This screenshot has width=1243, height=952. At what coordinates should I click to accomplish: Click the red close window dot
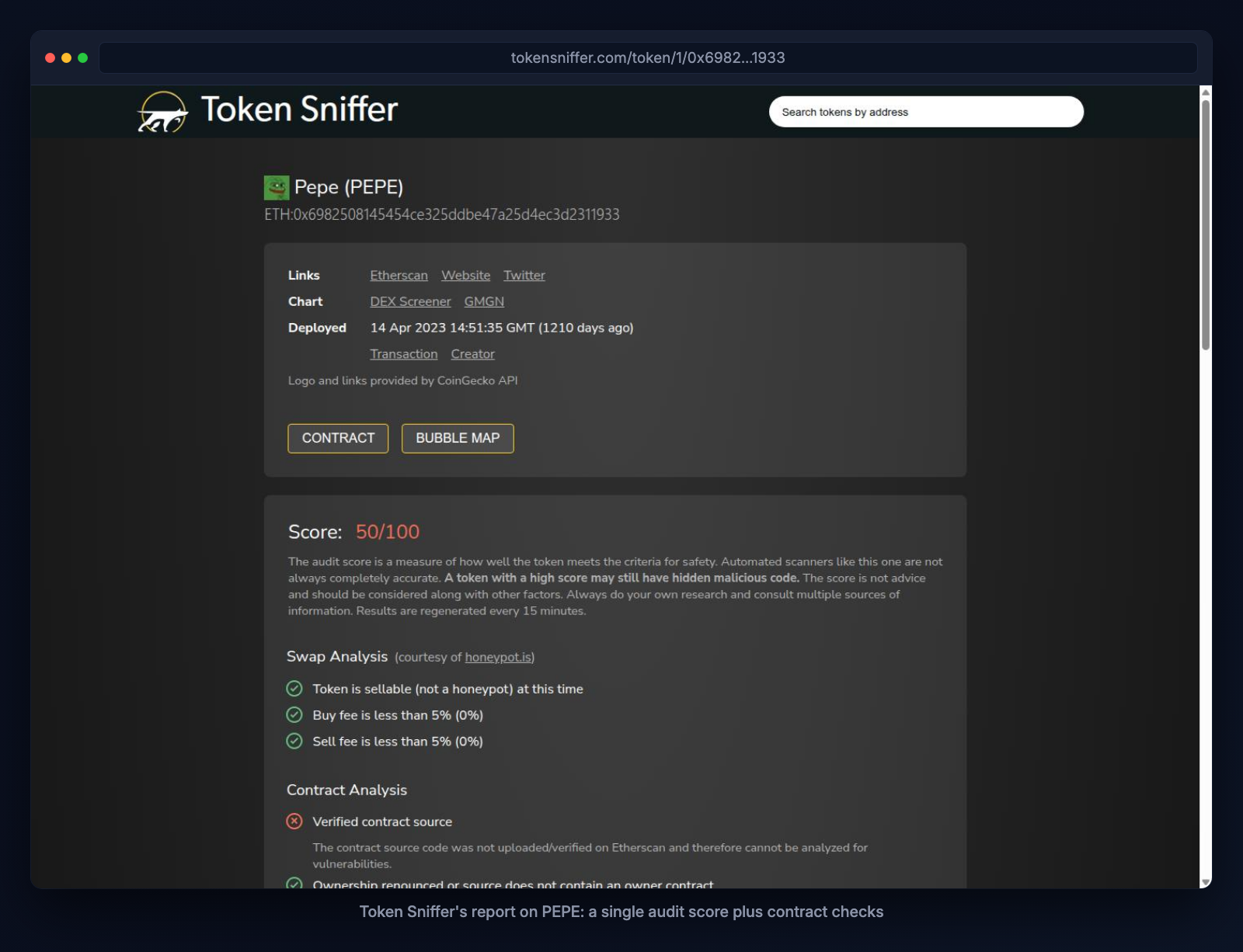[50, 57]
